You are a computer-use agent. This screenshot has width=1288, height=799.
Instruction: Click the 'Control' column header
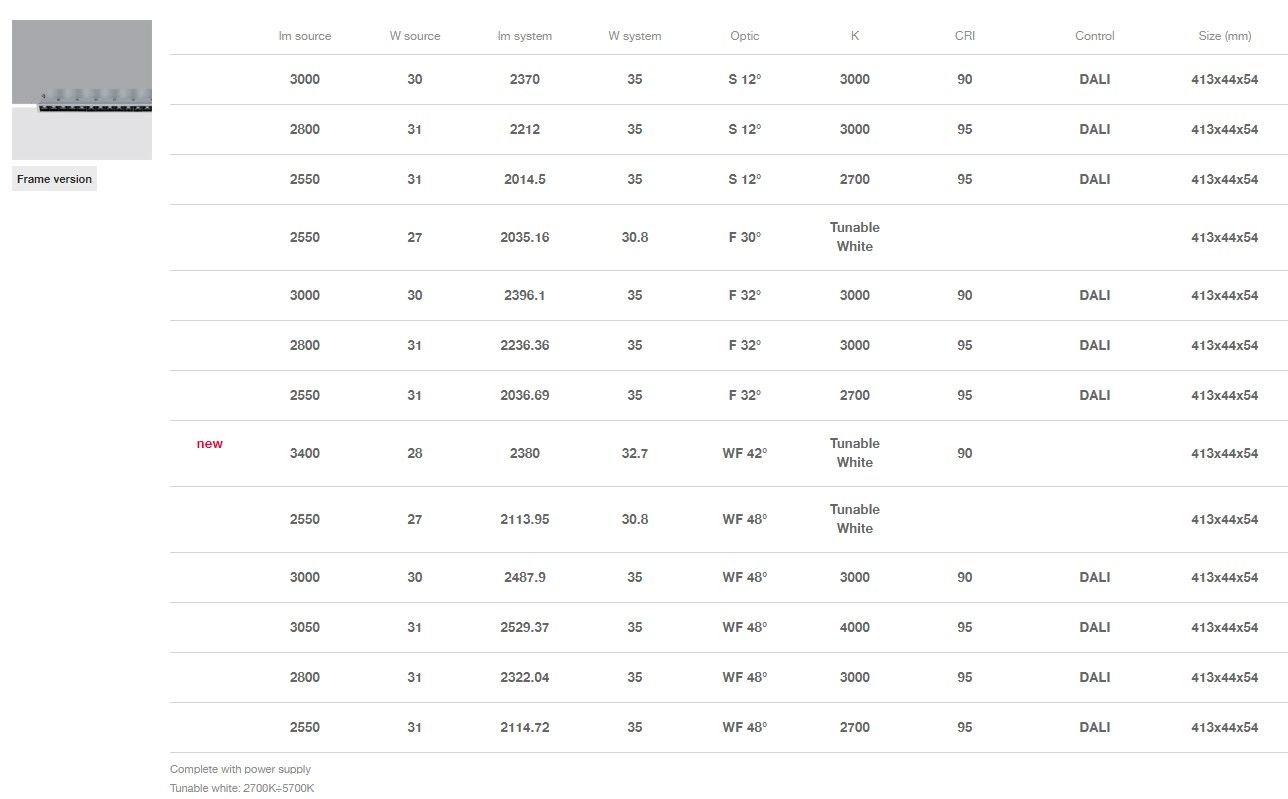(1095, 36)
